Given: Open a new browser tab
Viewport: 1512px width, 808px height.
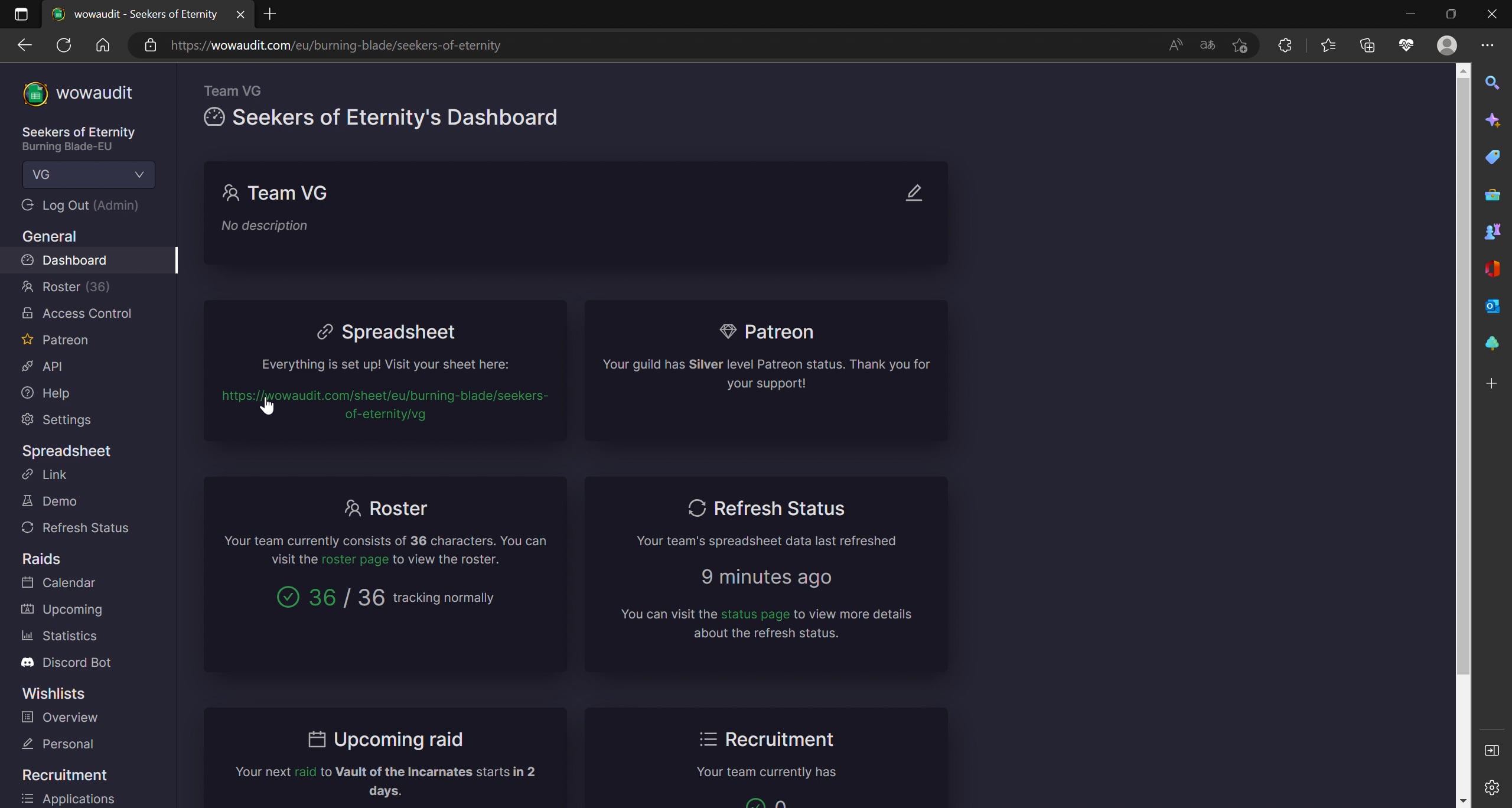Looking at the screenshot, I should 269,14.
